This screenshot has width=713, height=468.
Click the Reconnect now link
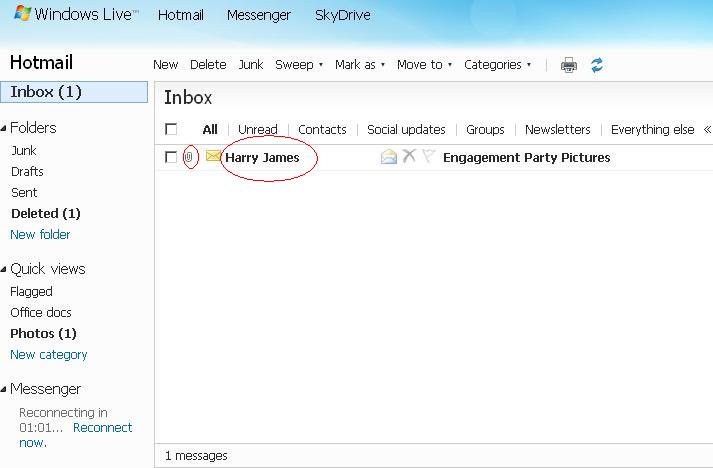click(x=102, y=428)
